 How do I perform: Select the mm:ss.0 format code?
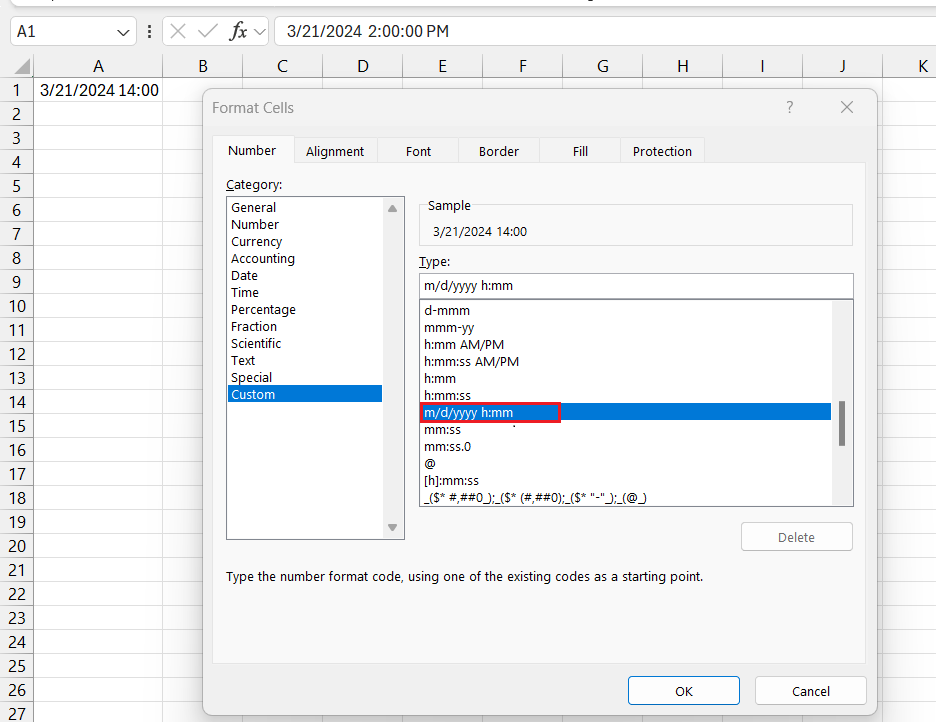[626, 446]
